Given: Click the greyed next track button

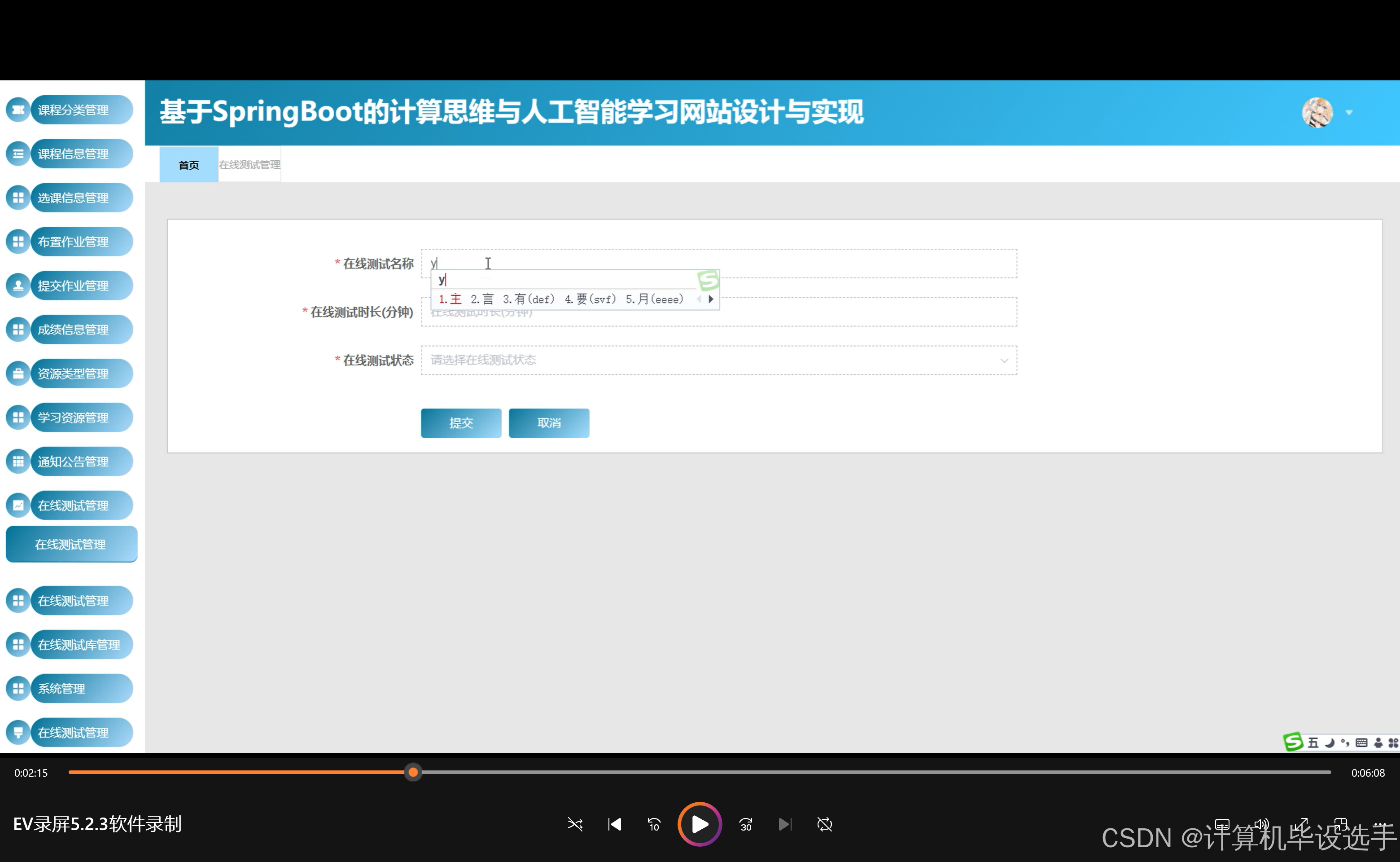Looking at the screenshot, I should click(x=785, y=824).
